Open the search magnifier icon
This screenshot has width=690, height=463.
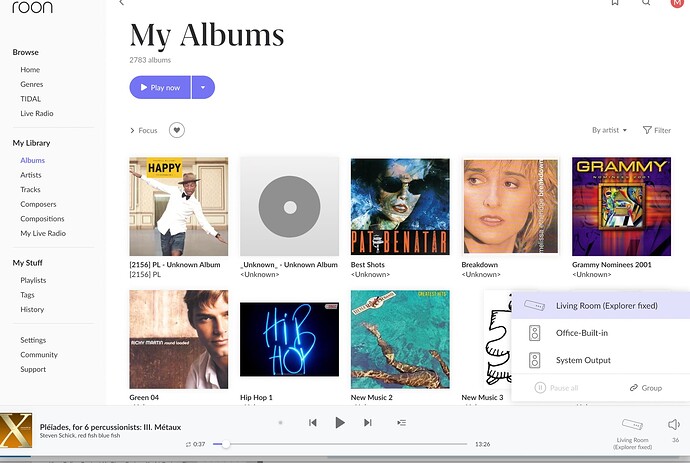(x=646, y=3)
